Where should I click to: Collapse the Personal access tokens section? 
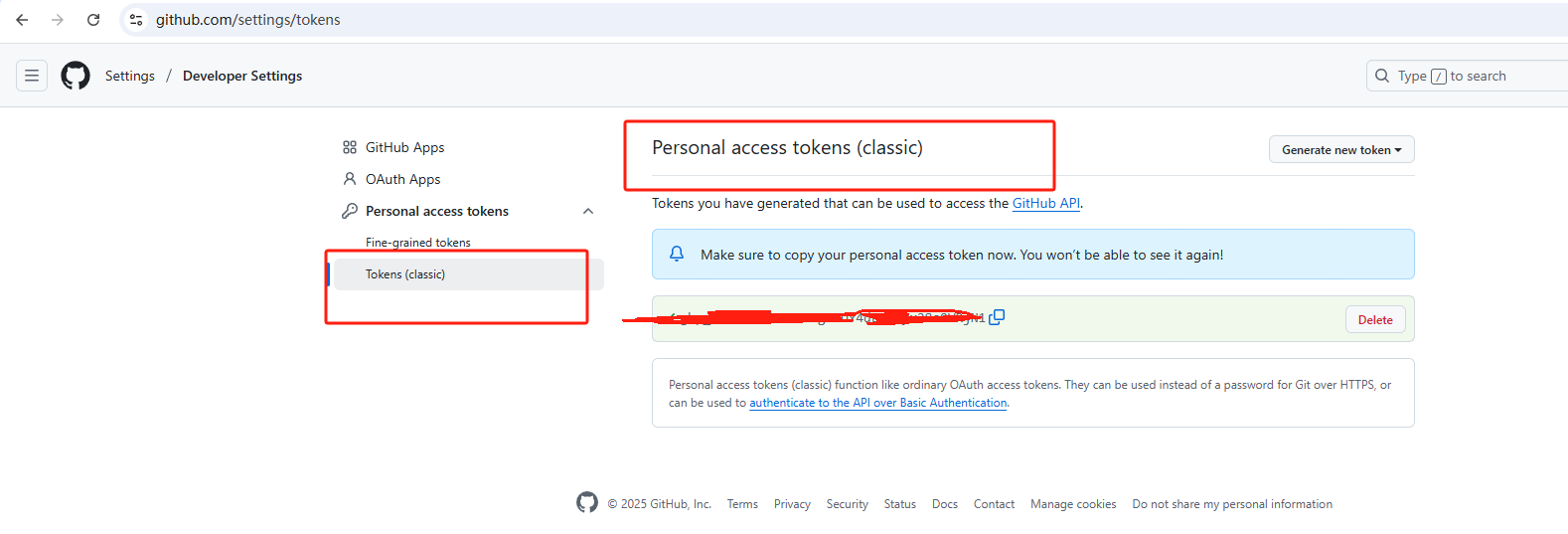(x=588, y=211)
